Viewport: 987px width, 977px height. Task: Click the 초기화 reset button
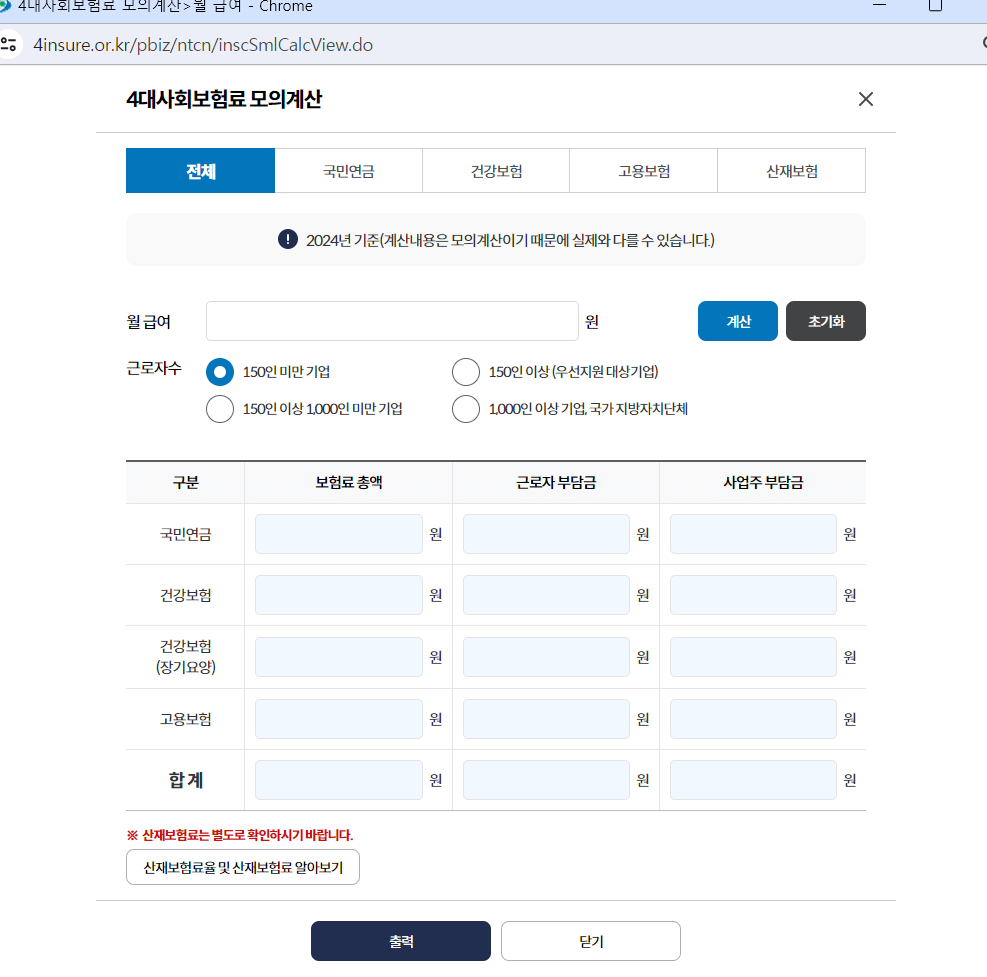825,321
